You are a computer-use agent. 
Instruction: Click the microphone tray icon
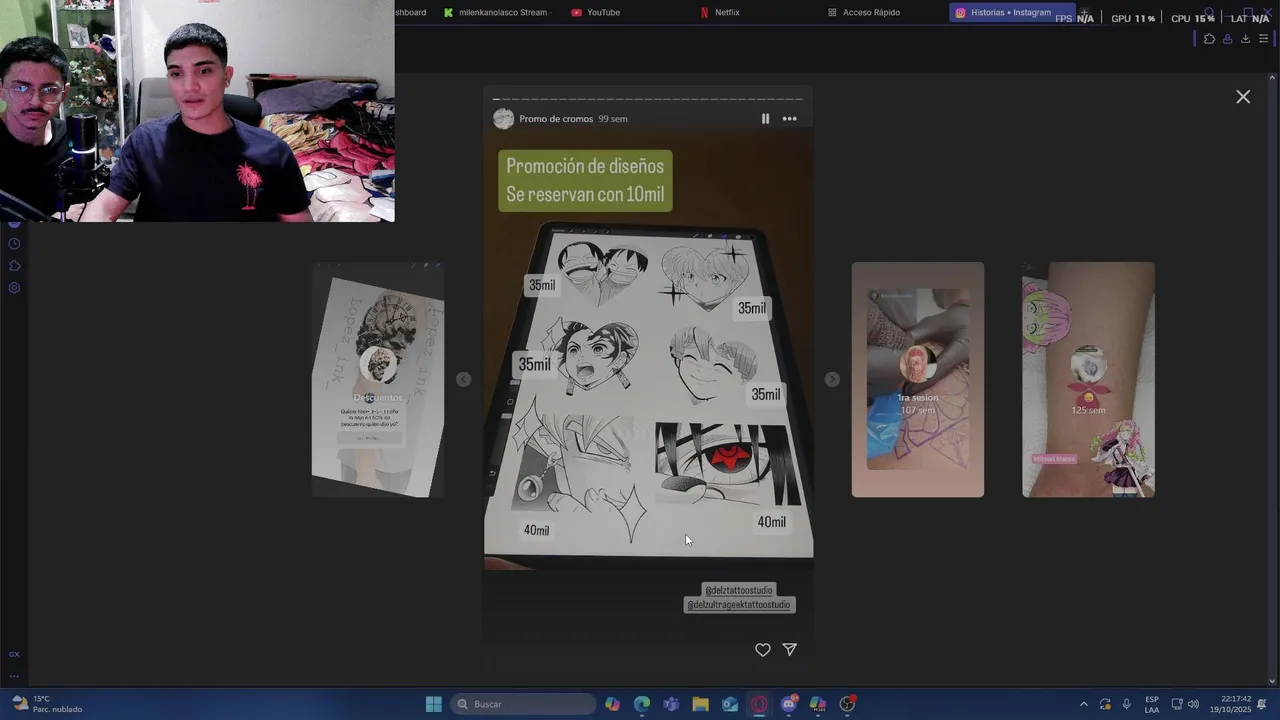point(1126,704)
